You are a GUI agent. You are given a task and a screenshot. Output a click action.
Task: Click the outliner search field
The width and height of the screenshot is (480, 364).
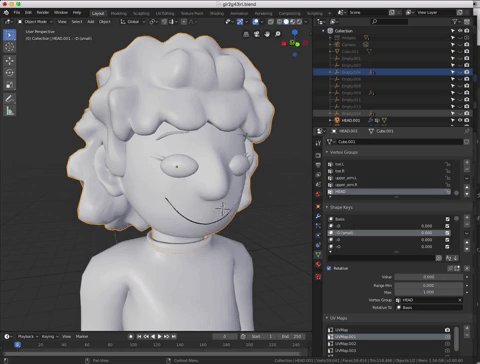pyautogui.click(x=389, y=22)
